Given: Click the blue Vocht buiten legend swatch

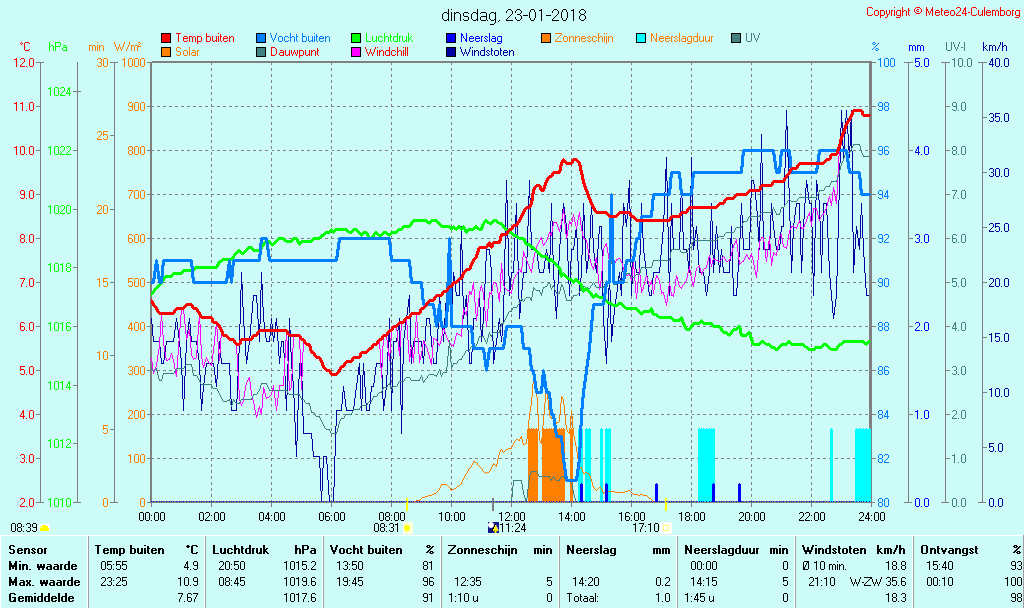Looking at the screenshot, I should tap(261, 38).
